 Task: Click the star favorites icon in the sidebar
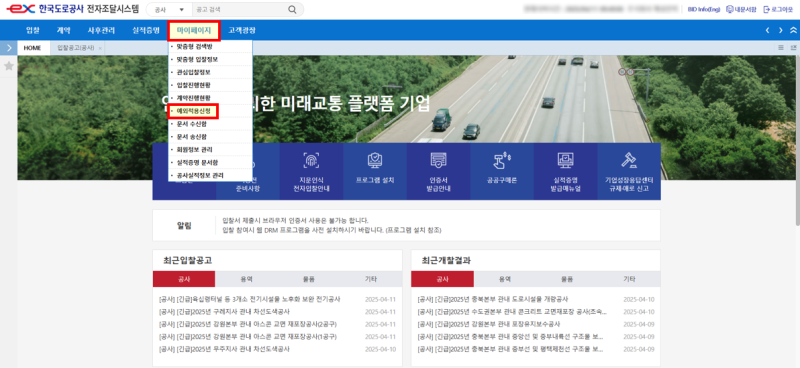[x=8, y=66]
